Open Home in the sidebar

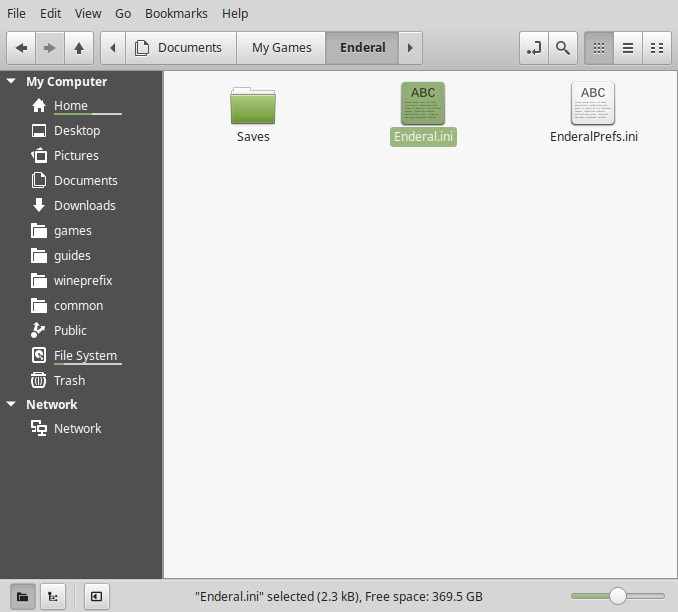click(x=81, y=106)
